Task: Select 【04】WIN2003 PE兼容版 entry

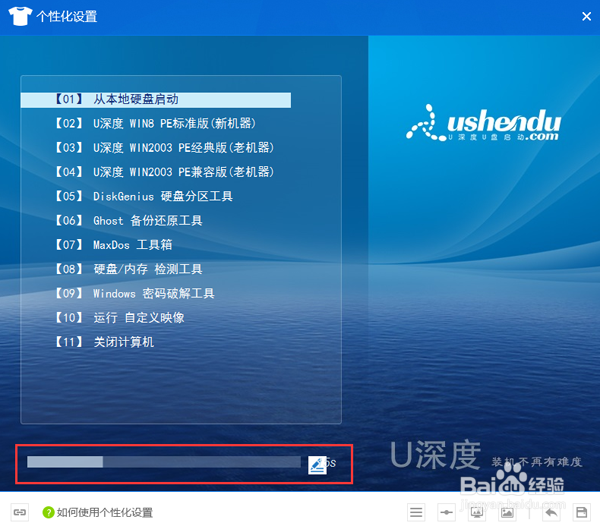Action: [x=165, y=172]
